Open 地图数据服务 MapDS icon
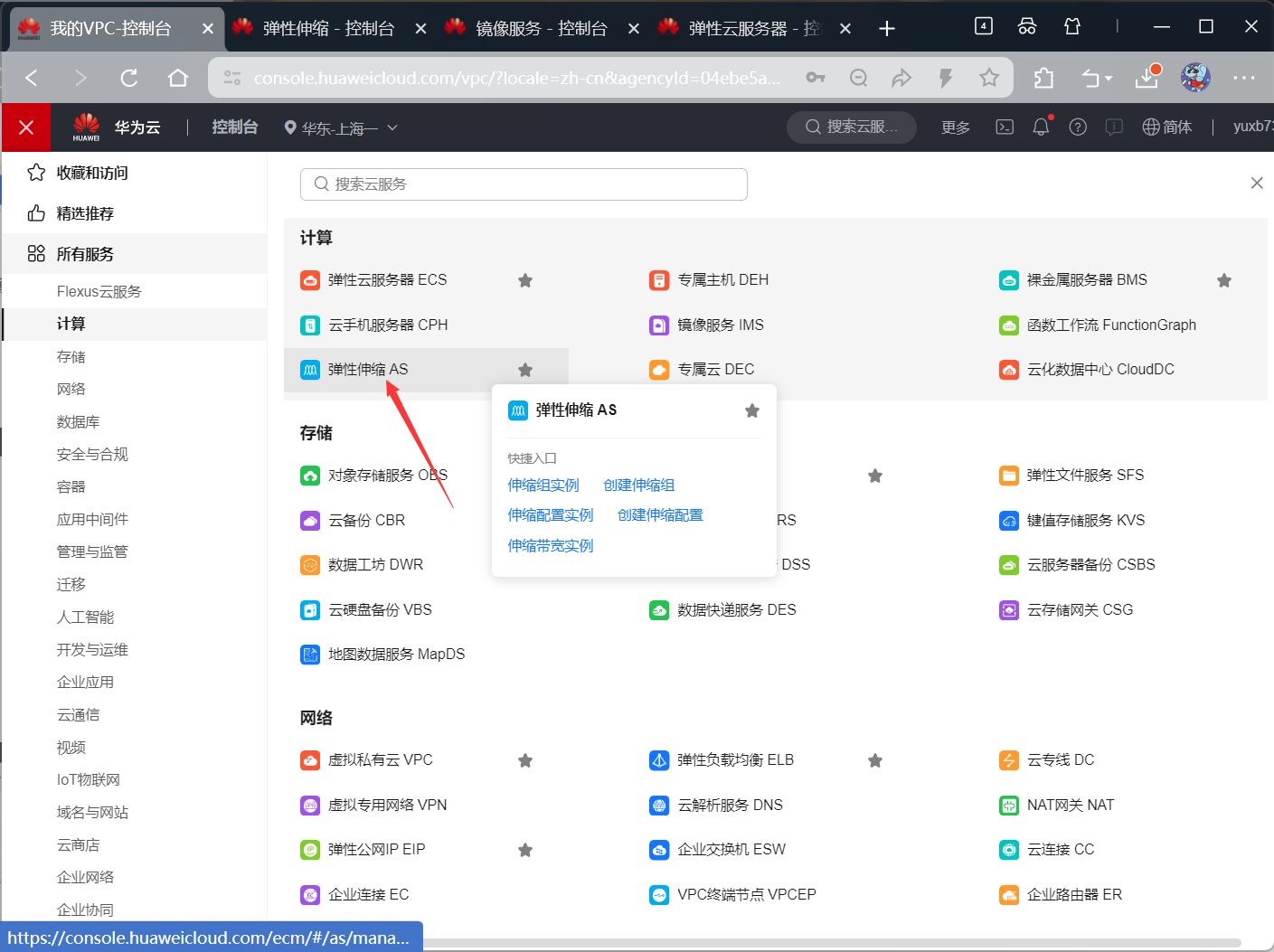 [x=310, y=655]
